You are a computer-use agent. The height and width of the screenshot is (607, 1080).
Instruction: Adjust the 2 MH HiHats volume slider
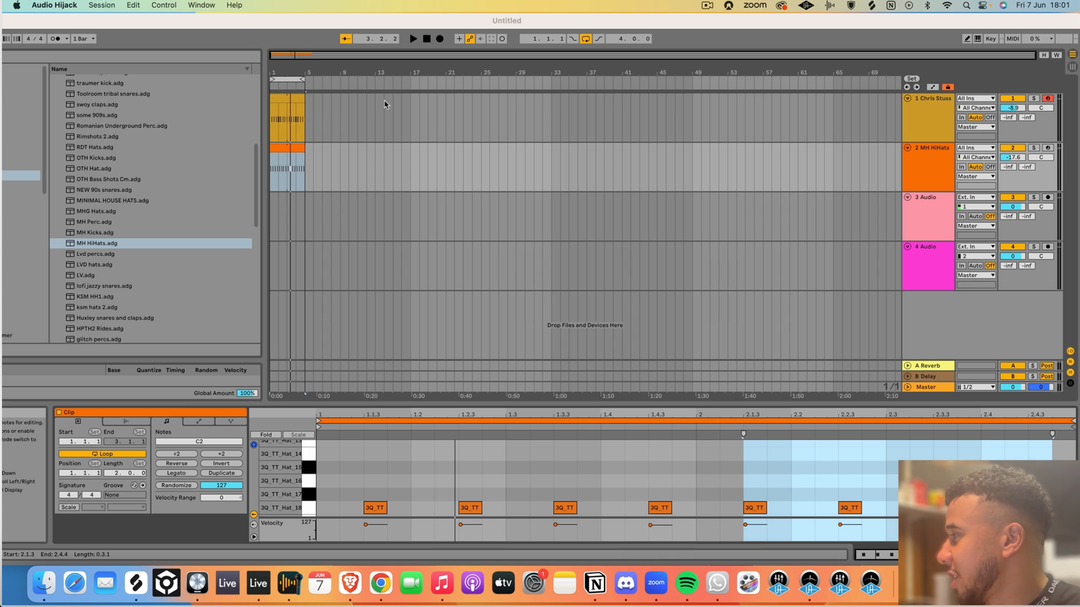click(1012, 157)
